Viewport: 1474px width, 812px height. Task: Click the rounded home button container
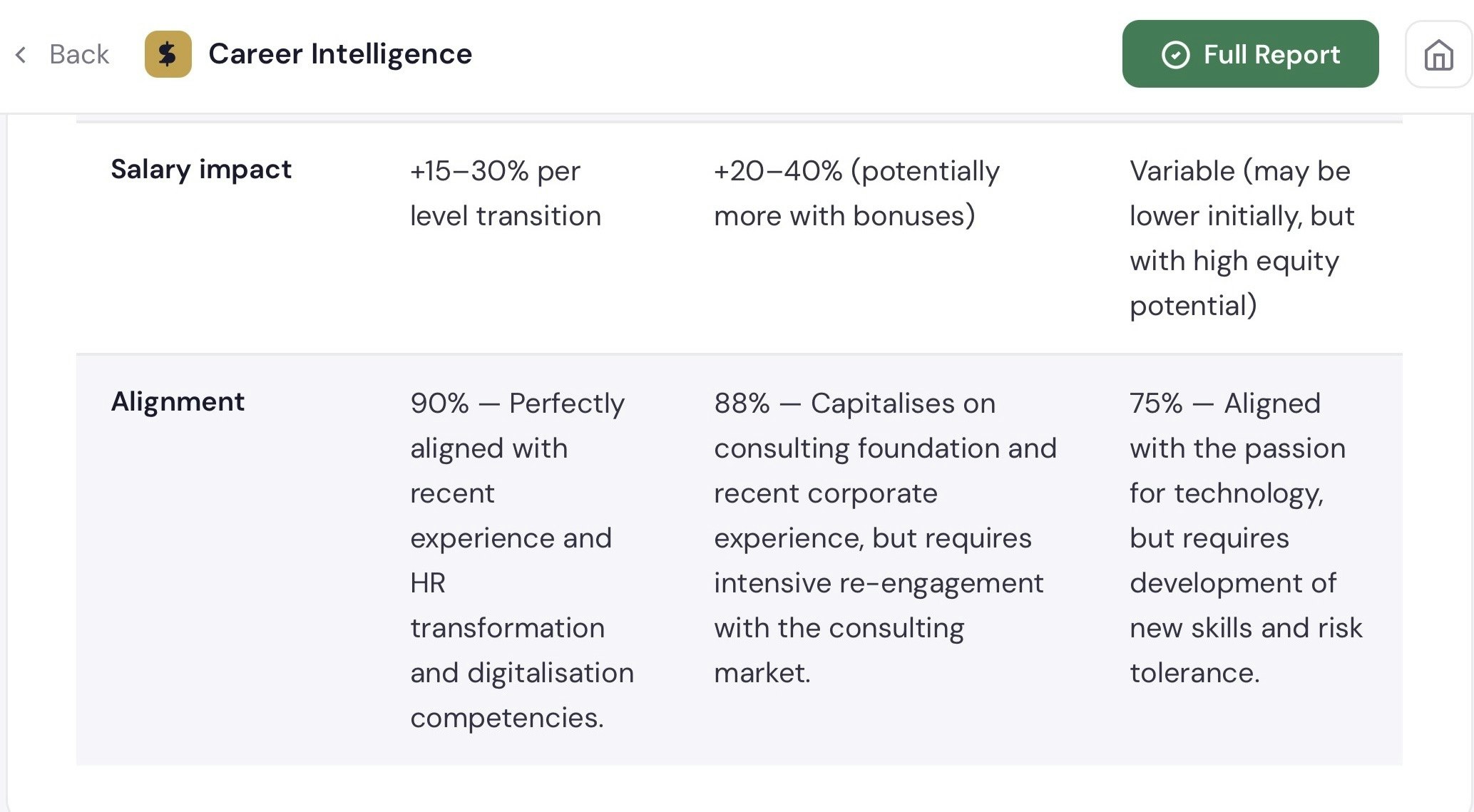click(x=1438, y=54)
